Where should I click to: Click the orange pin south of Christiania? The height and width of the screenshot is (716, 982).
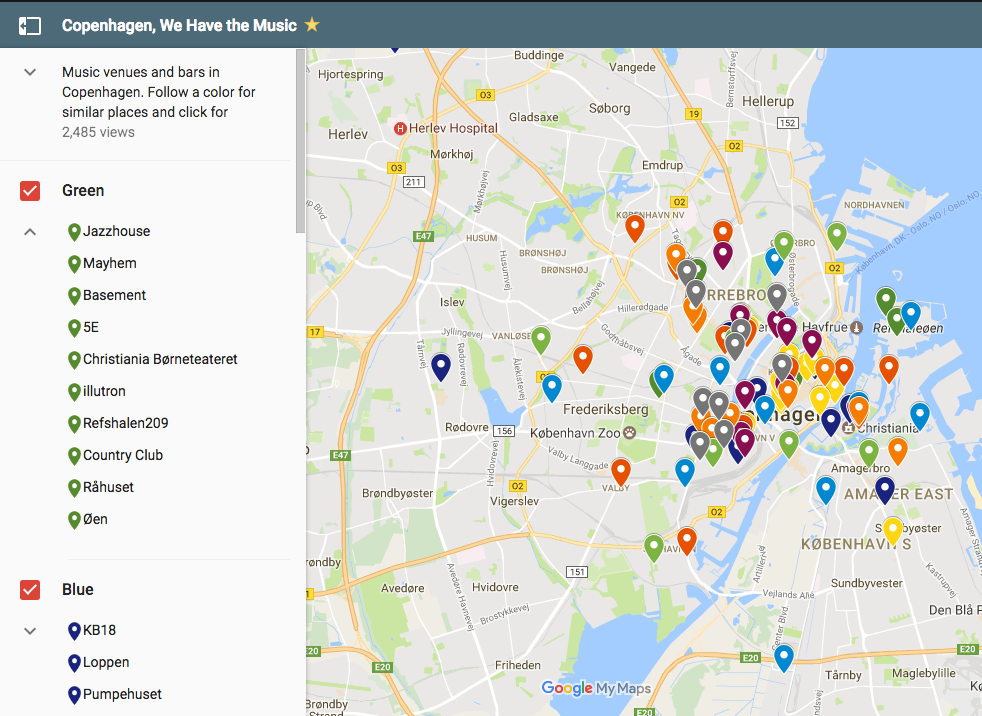(x=898, y=451)
